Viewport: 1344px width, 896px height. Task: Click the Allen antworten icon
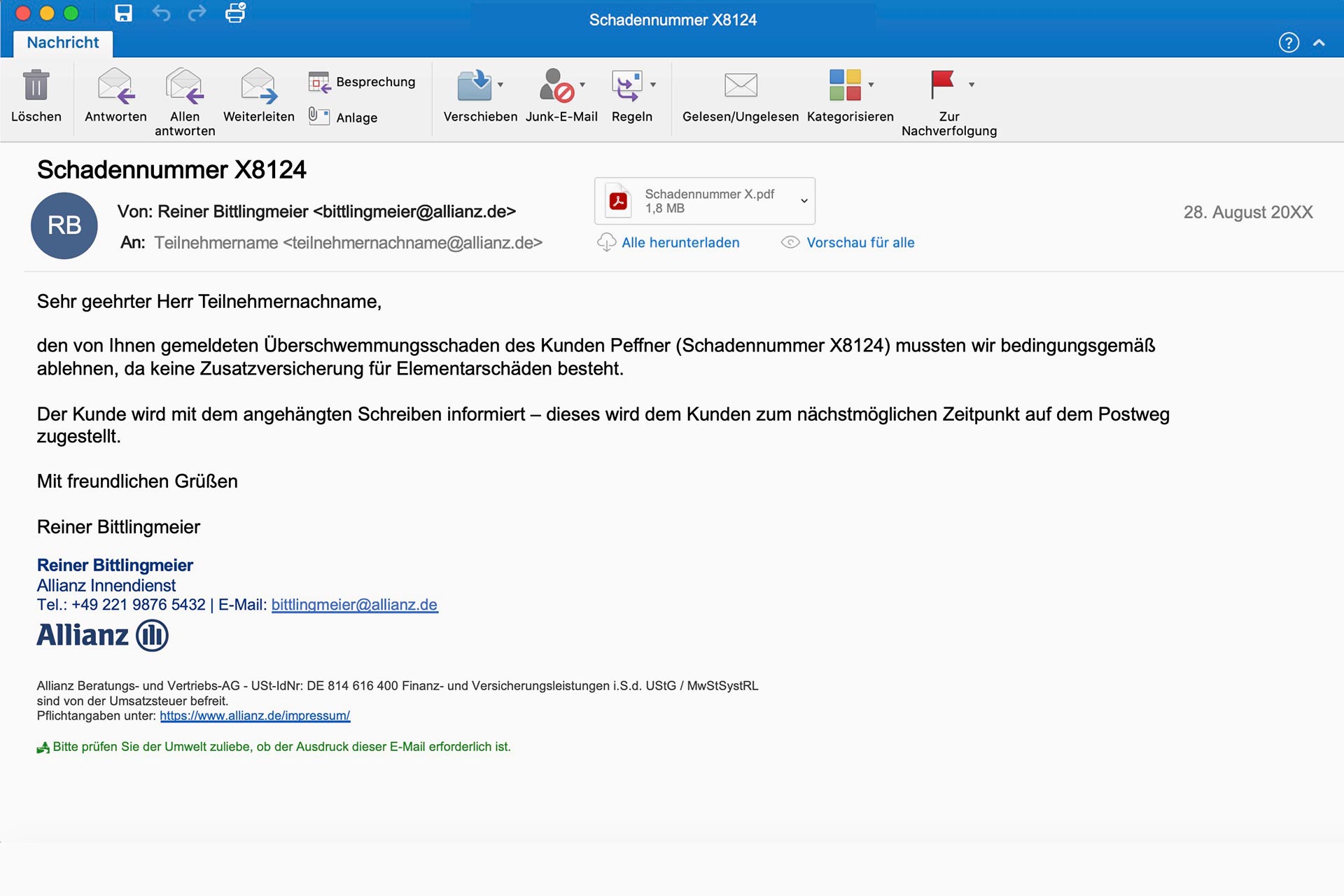[185, 85]
